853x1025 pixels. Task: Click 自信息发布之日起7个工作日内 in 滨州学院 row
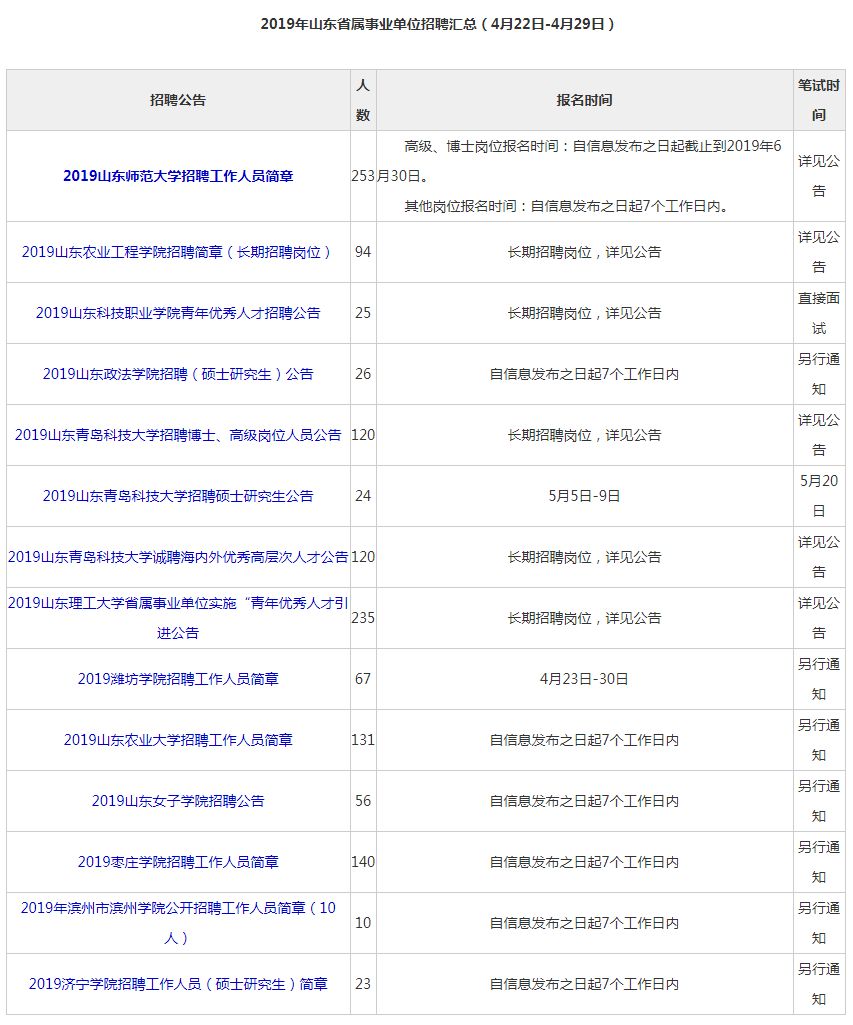(584, 922)
